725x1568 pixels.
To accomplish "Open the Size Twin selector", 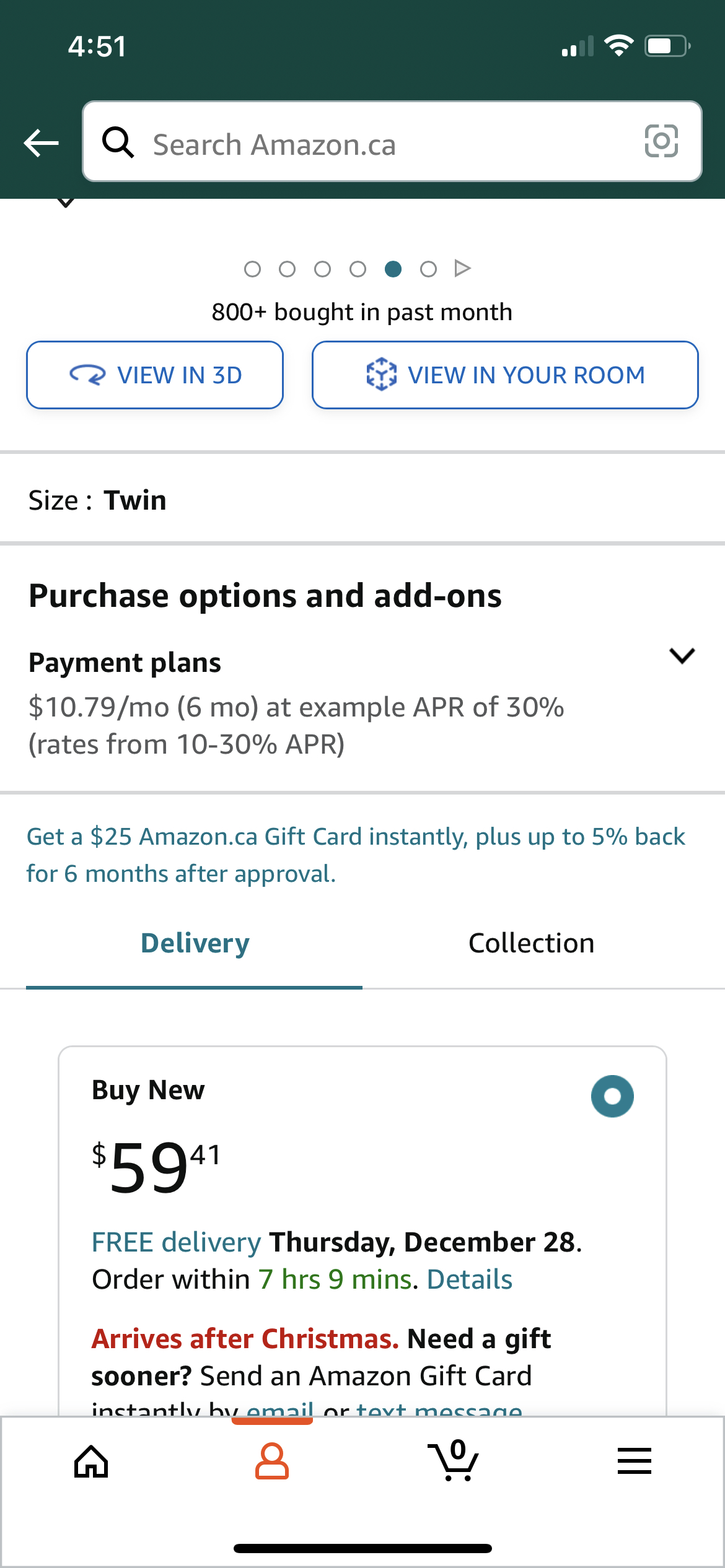I will tap(362, 500).
